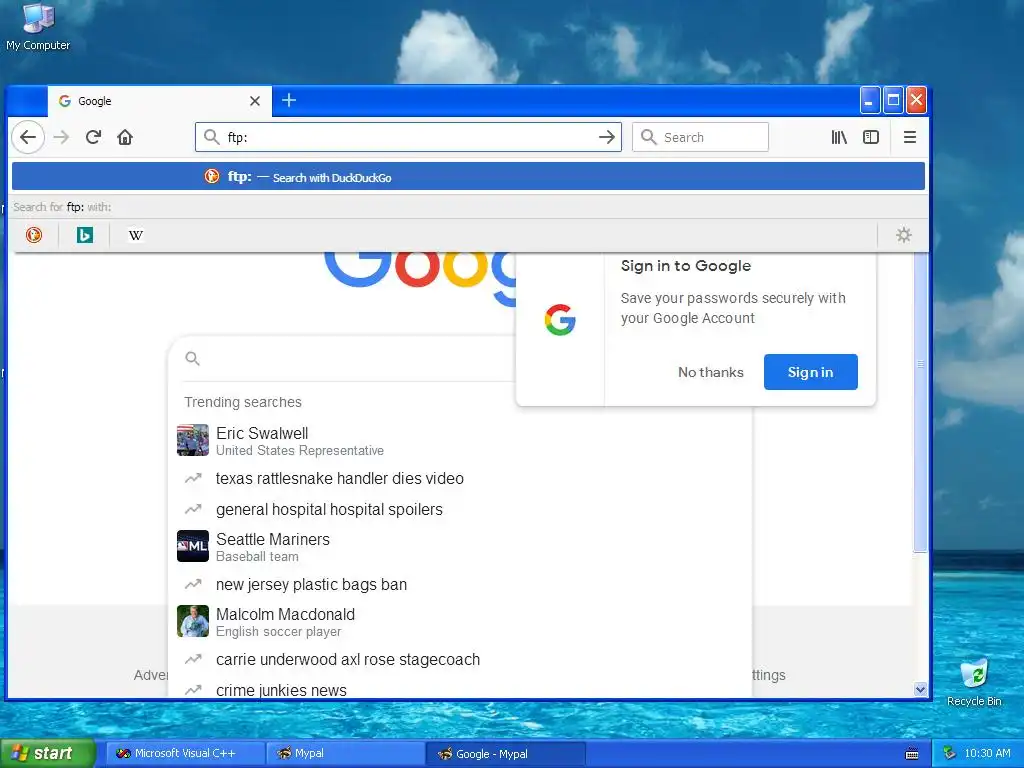Click the Google G logo in sign-in card
Screen dimensions: 1024x768
tap(560, 320)
